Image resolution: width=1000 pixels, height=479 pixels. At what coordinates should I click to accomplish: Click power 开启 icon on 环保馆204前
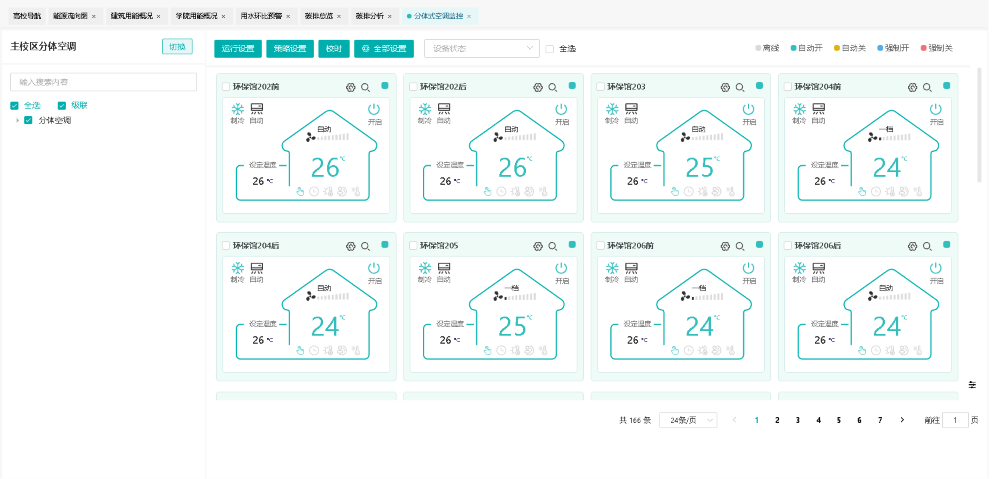[936, 109]
